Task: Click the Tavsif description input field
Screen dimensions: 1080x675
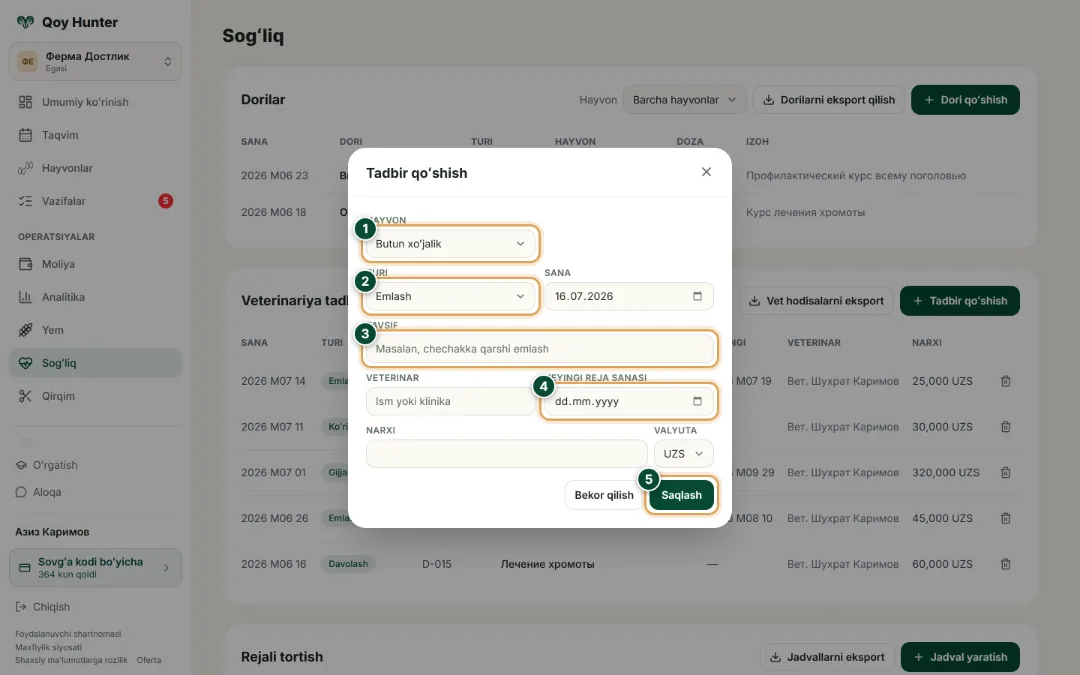Action: pyautogui.click(x=540, y=349)
